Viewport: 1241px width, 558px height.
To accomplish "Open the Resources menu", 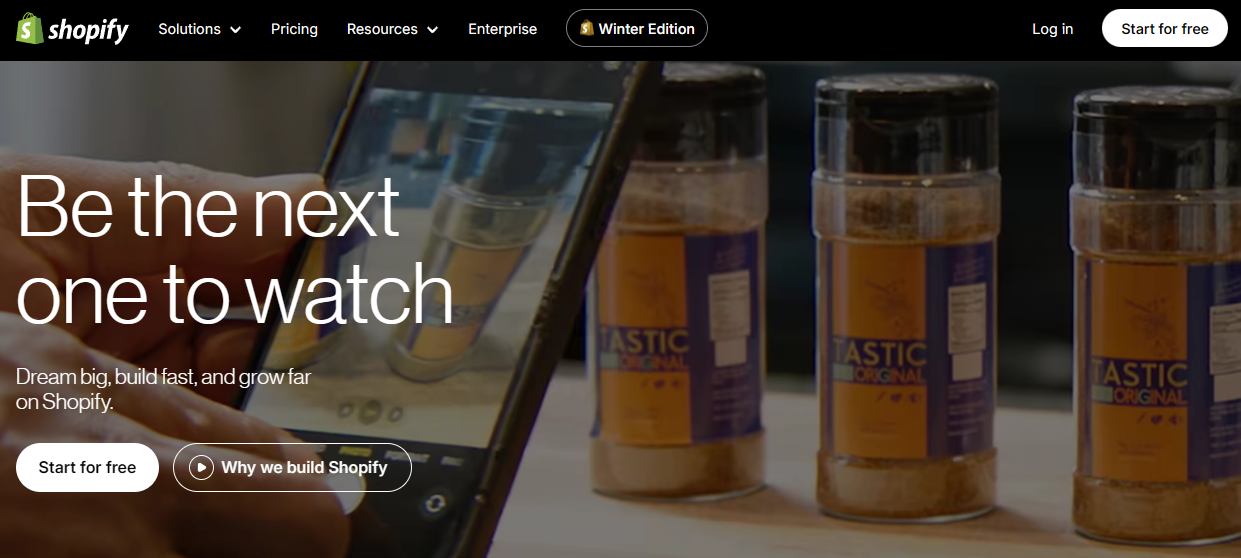I will 383,29.
